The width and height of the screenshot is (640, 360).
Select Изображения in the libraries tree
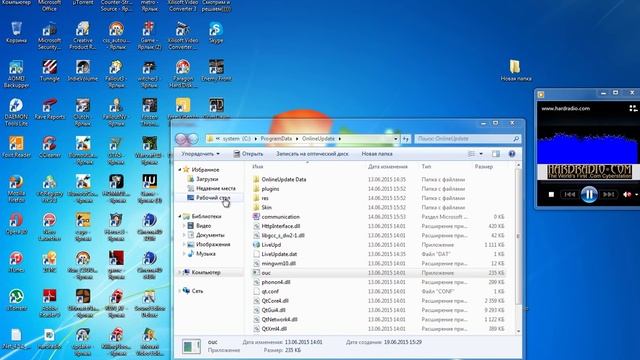(213, 244)
